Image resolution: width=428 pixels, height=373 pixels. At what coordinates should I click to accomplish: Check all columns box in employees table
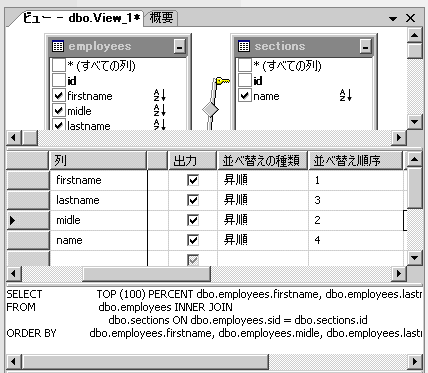pyautogui.click(x=59, y=65)
